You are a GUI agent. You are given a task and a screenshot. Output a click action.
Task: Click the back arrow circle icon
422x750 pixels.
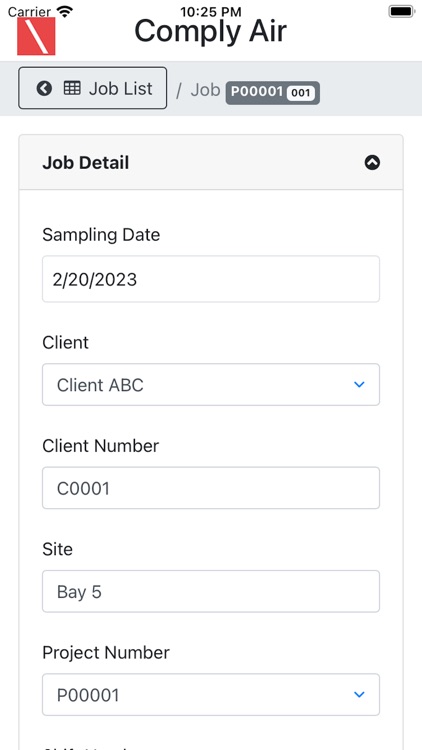click(44, 88)
